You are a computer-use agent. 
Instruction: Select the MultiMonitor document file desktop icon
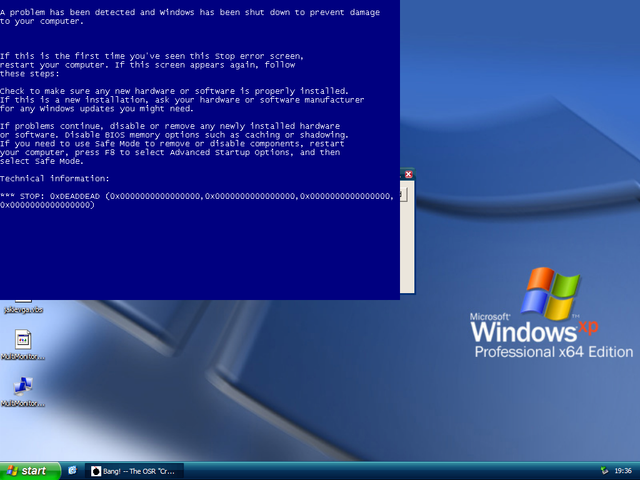[23, 344]
